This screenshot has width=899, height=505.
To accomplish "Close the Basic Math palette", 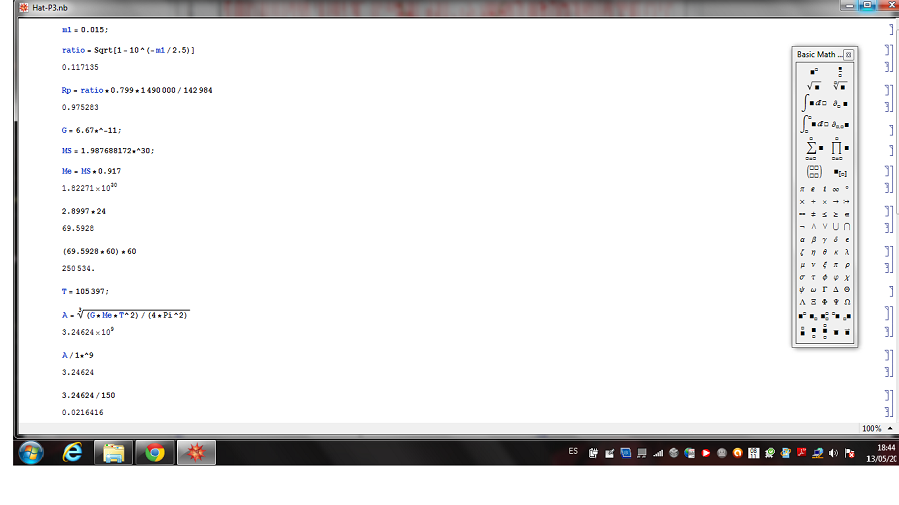I will [x=849, y=54].
